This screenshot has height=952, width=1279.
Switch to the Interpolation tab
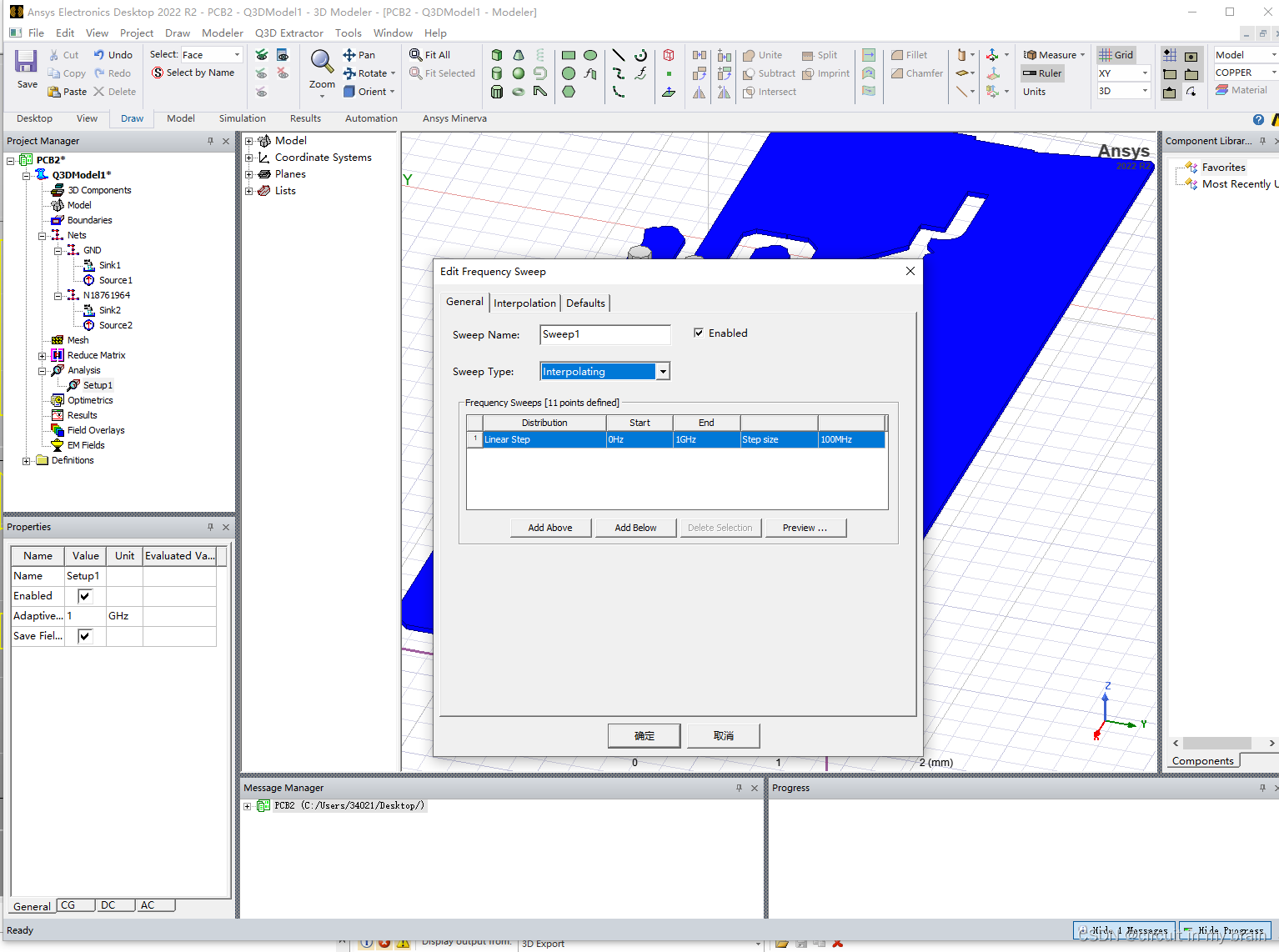pos(524,303)
